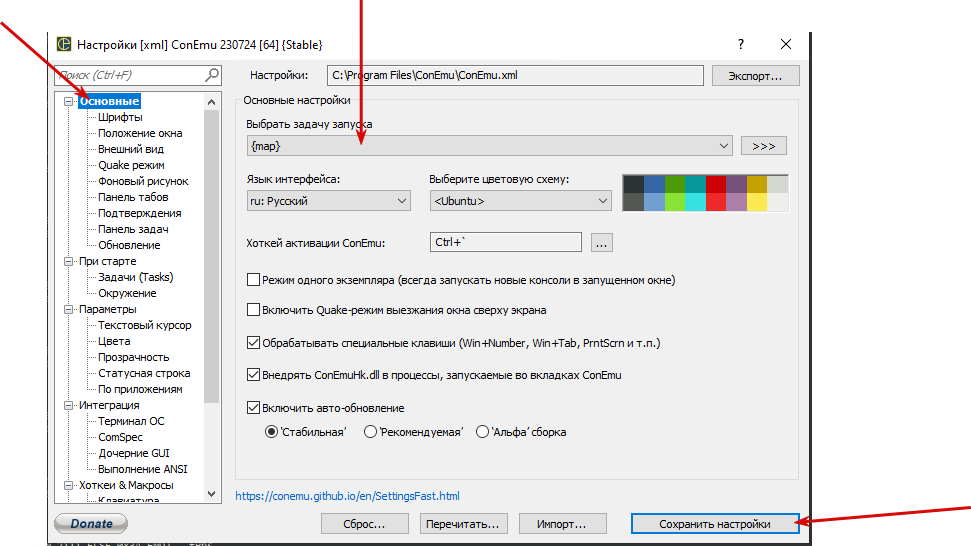Open the SettingsFast.html help link
The image size is (971, 546).
347,496
